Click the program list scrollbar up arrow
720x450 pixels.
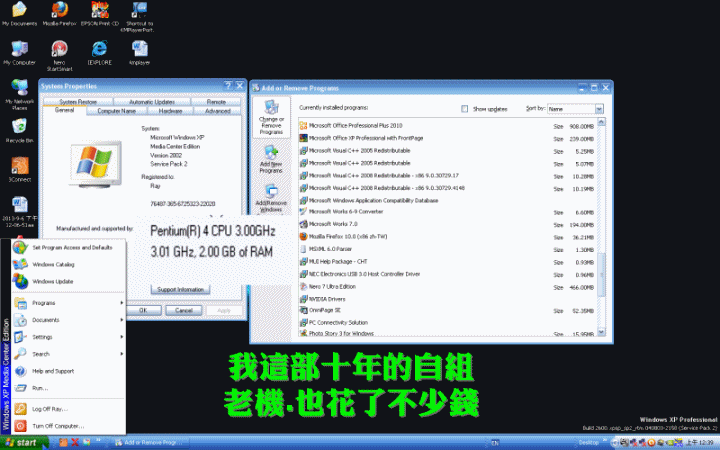coord(602,122)
